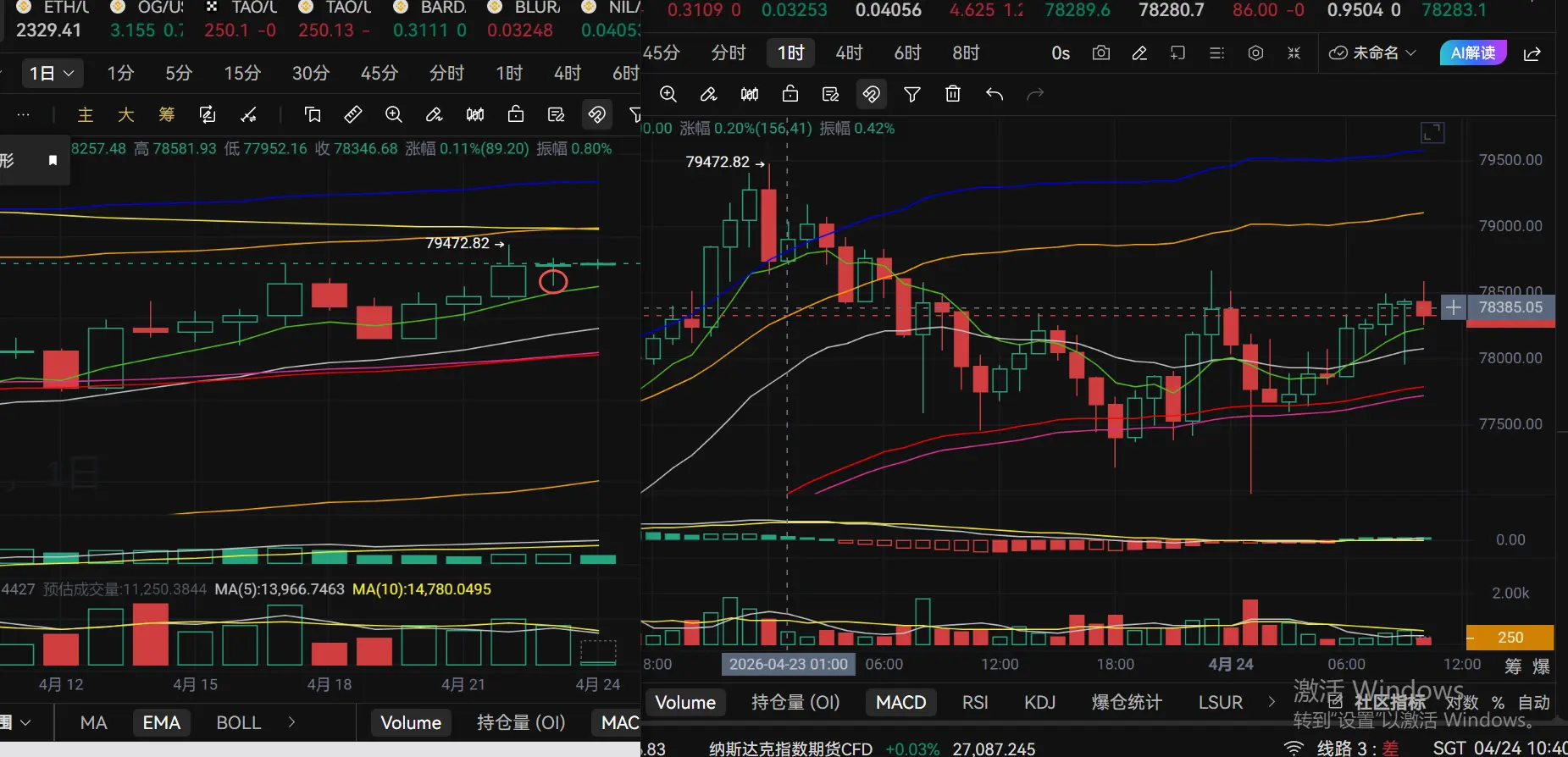Toggle 对数 log scale option
Viewport: 1568px width, 757px height.
pos(1463,703)
